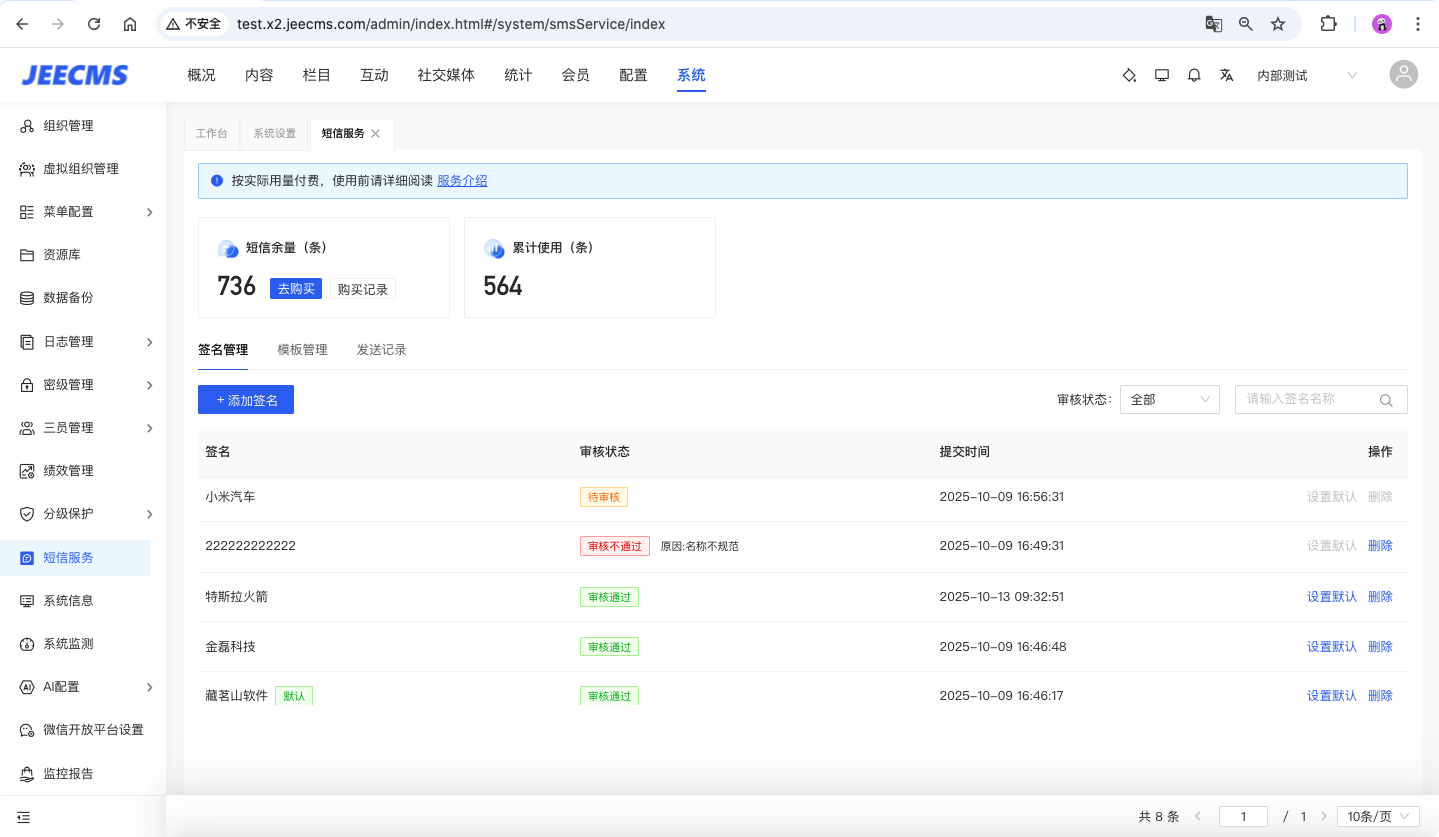Click the theme paint bucket icon
The height and width of the screenshot is (837, 1439).
coord(1129,75)
